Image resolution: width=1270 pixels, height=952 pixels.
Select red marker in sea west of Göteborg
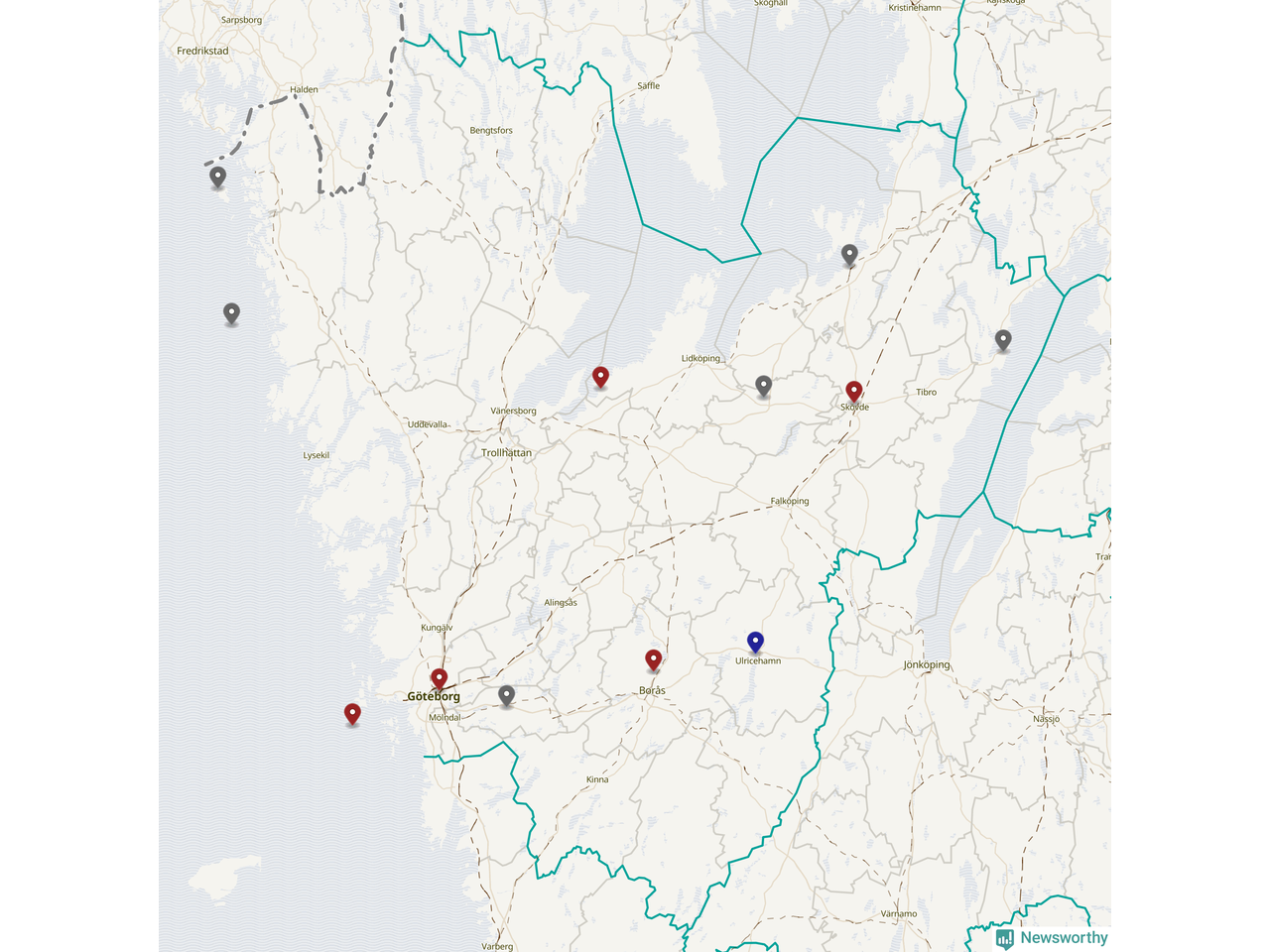click(352, 714)
